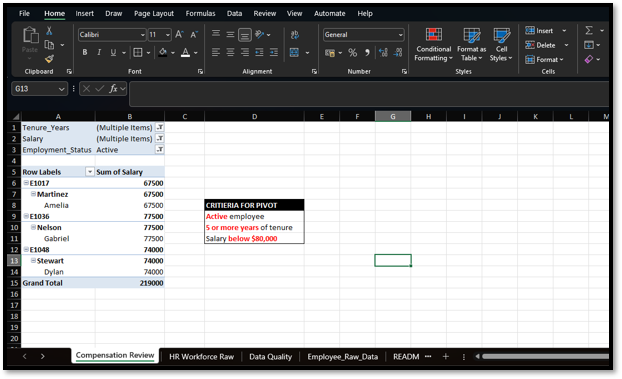Open the Calibri font name dropdown
This screenshot has width=622, height=379.
[x=143, y=35]
